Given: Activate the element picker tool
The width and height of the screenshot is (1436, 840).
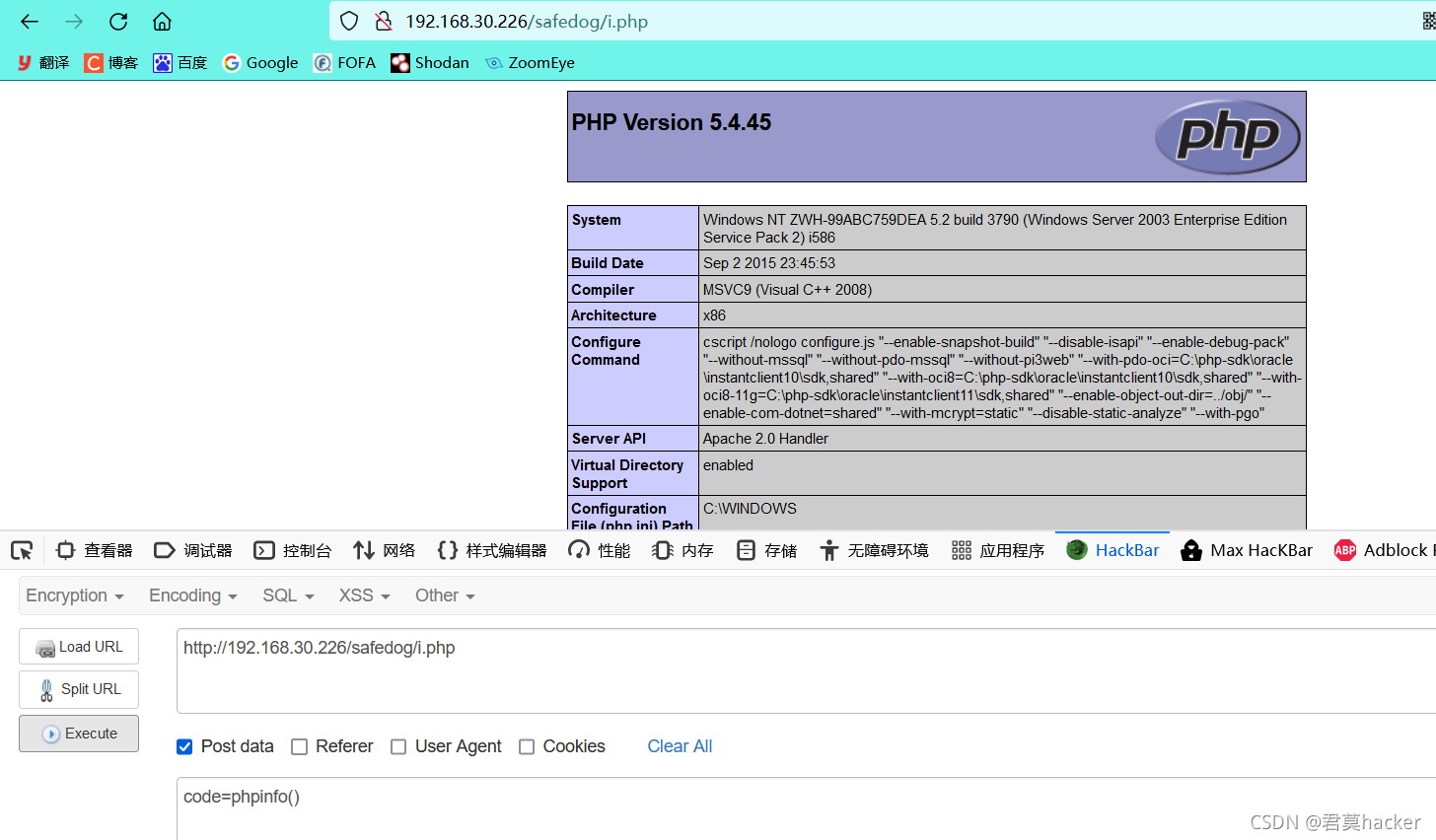Looking at the screenshot, I should (22, 550).
